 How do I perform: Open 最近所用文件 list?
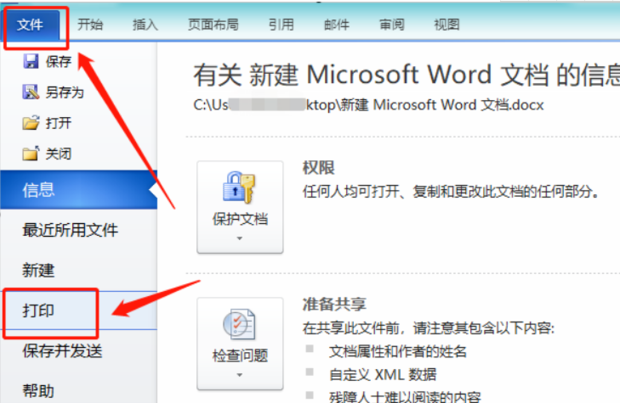[x=70, y=230]
